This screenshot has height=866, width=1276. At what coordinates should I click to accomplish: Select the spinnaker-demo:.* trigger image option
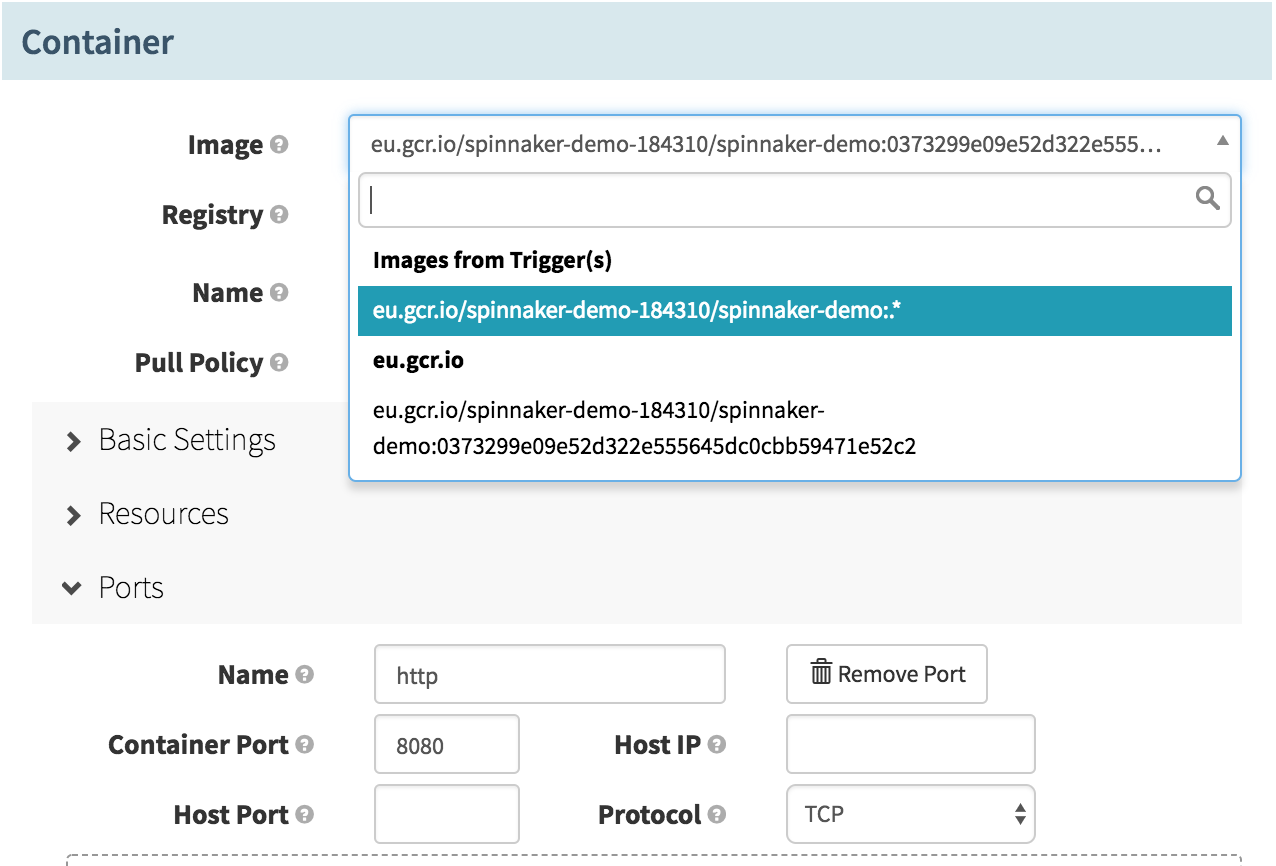[x=794, y=311]
